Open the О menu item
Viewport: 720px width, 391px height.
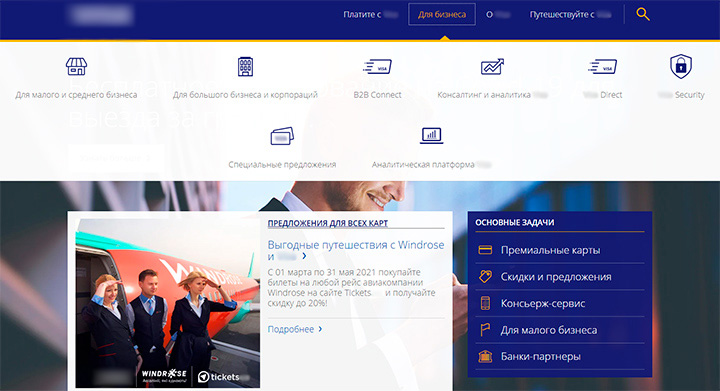(x=498, y=15)
